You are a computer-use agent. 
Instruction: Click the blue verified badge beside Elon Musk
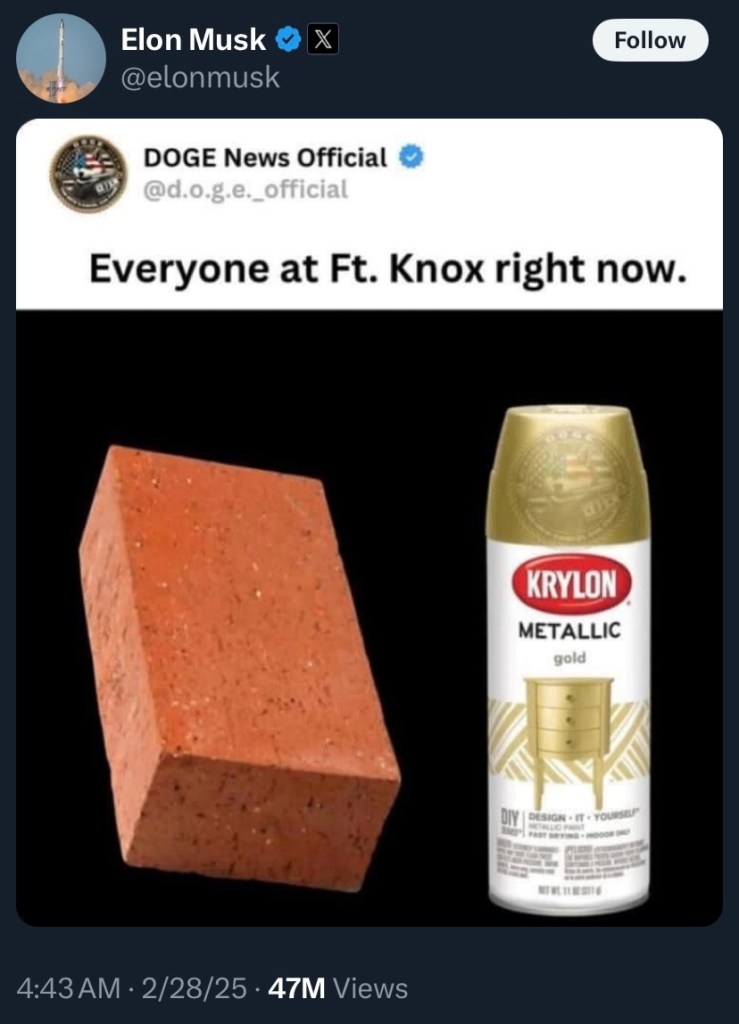(x=287, y=40)
